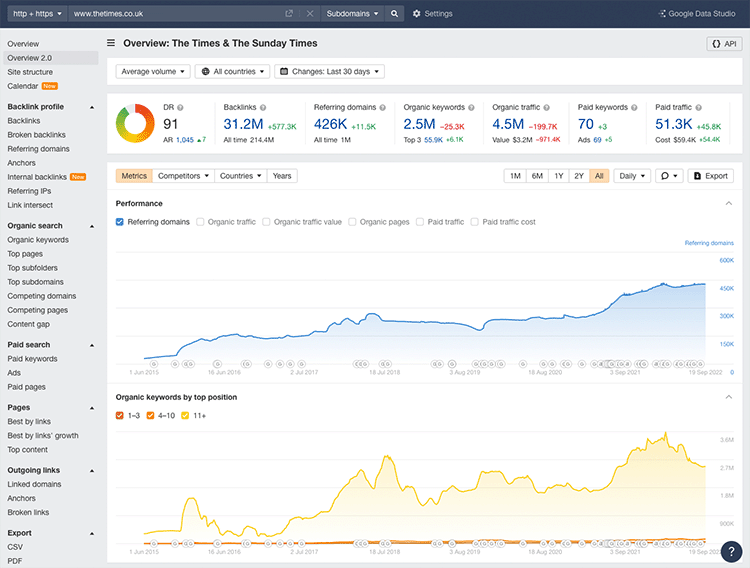
Task: Click Google update marker near 1 Jun 2015 on Performance chart
Action: pyautogui.click(x=154, y=364)
